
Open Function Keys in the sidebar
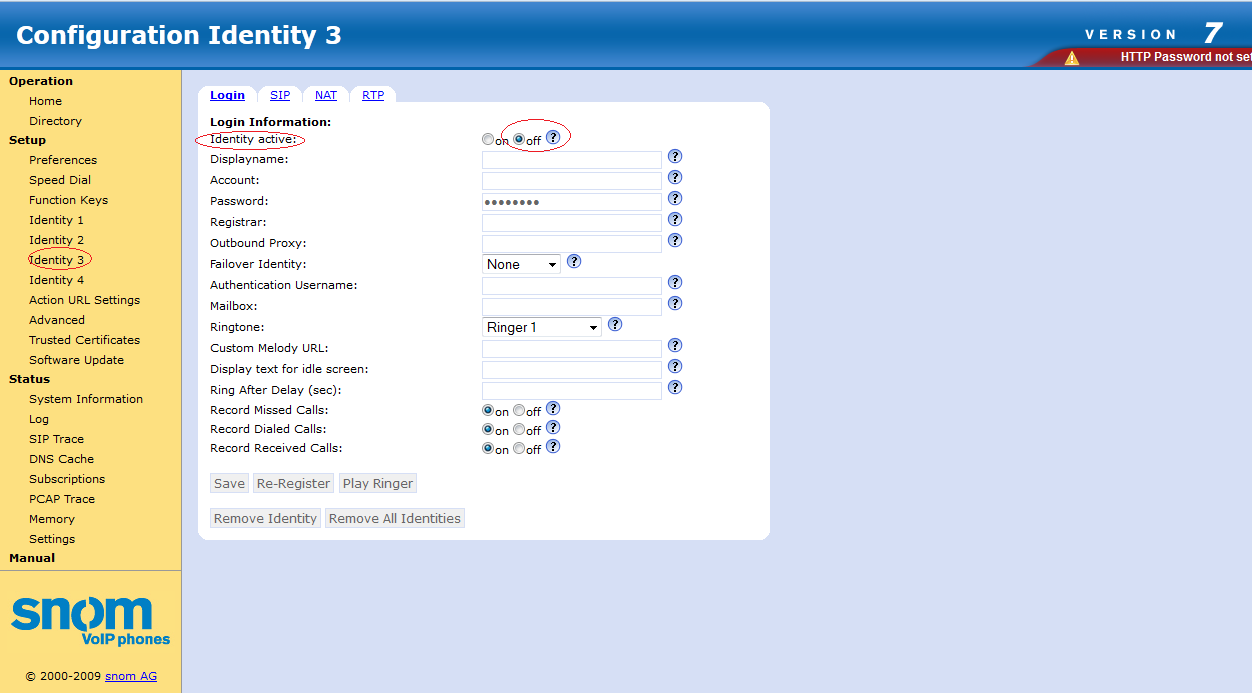click(68, 200)
